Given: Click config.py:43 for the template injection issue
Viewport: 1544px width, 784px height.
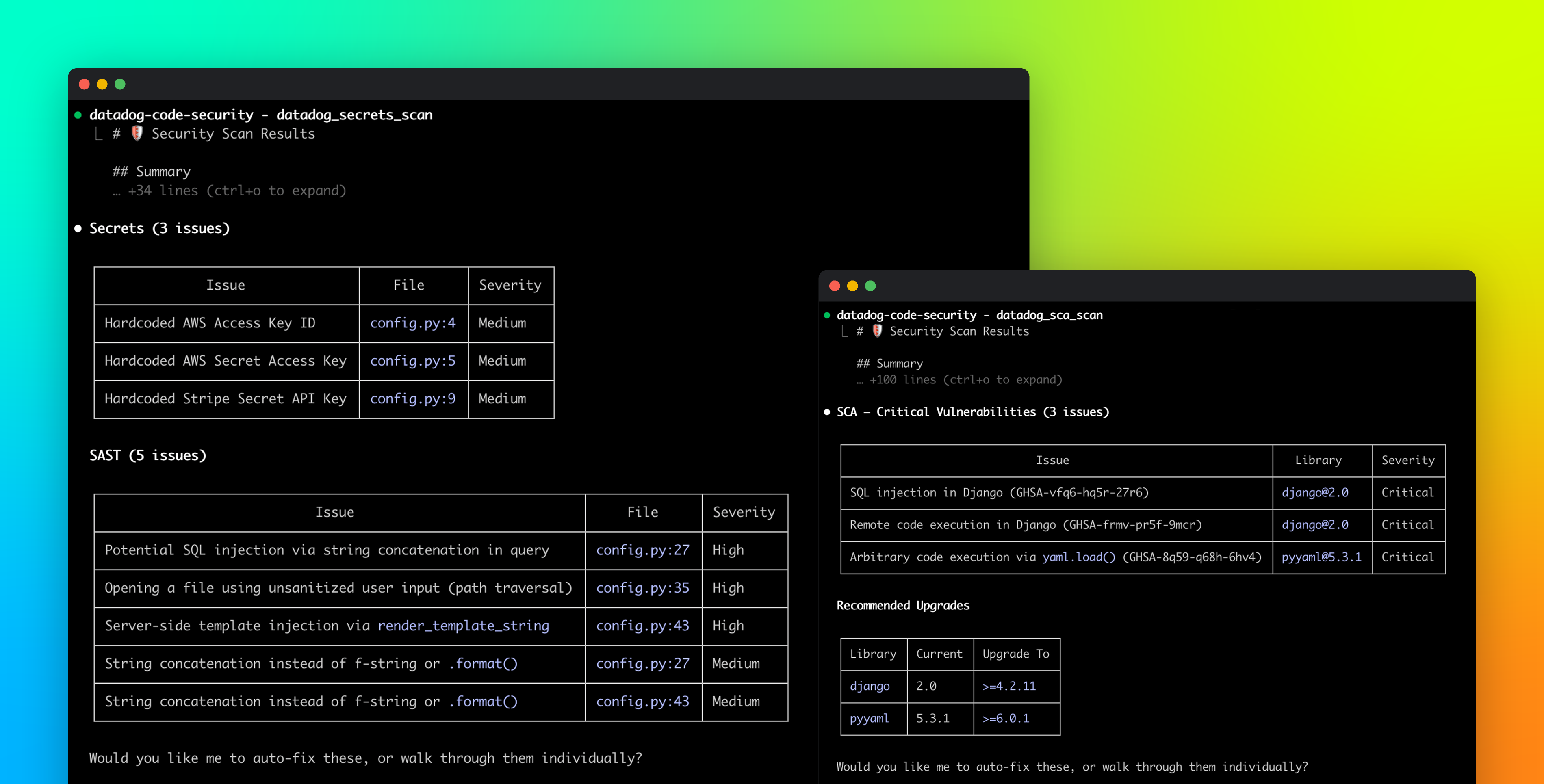Looking at the screenshot, I should [x=642, y=625].
